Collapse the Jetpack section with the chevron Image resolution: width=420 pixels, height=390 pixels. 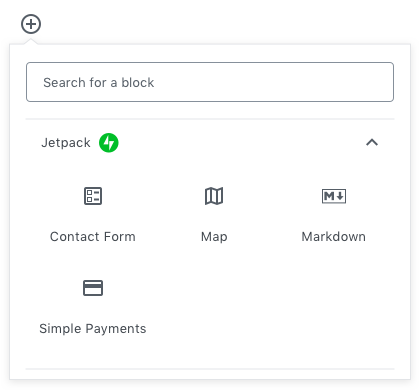point(372,143)
